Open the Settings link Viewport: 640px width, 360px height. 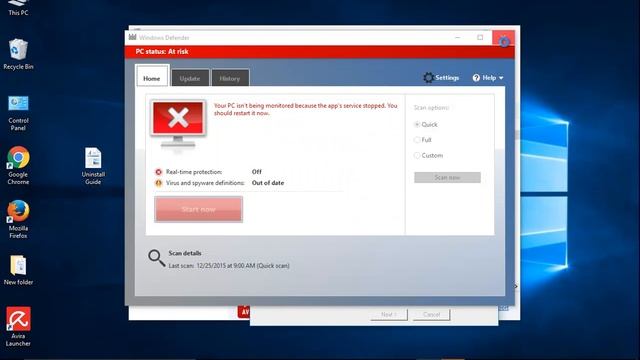point(447,78)
